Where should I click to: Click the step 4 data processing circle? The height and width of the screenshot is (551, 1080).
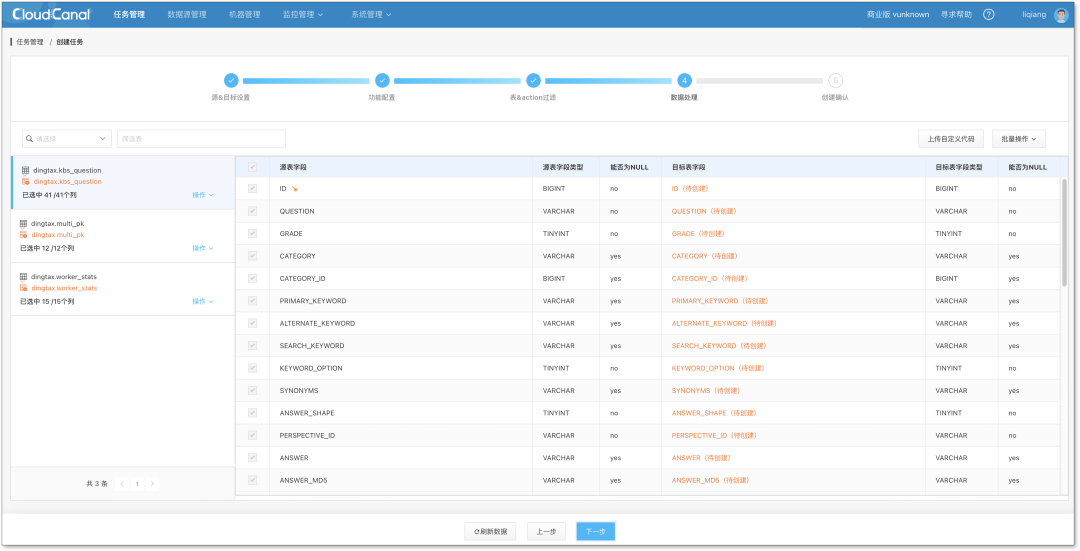click(x=684, y=81)
